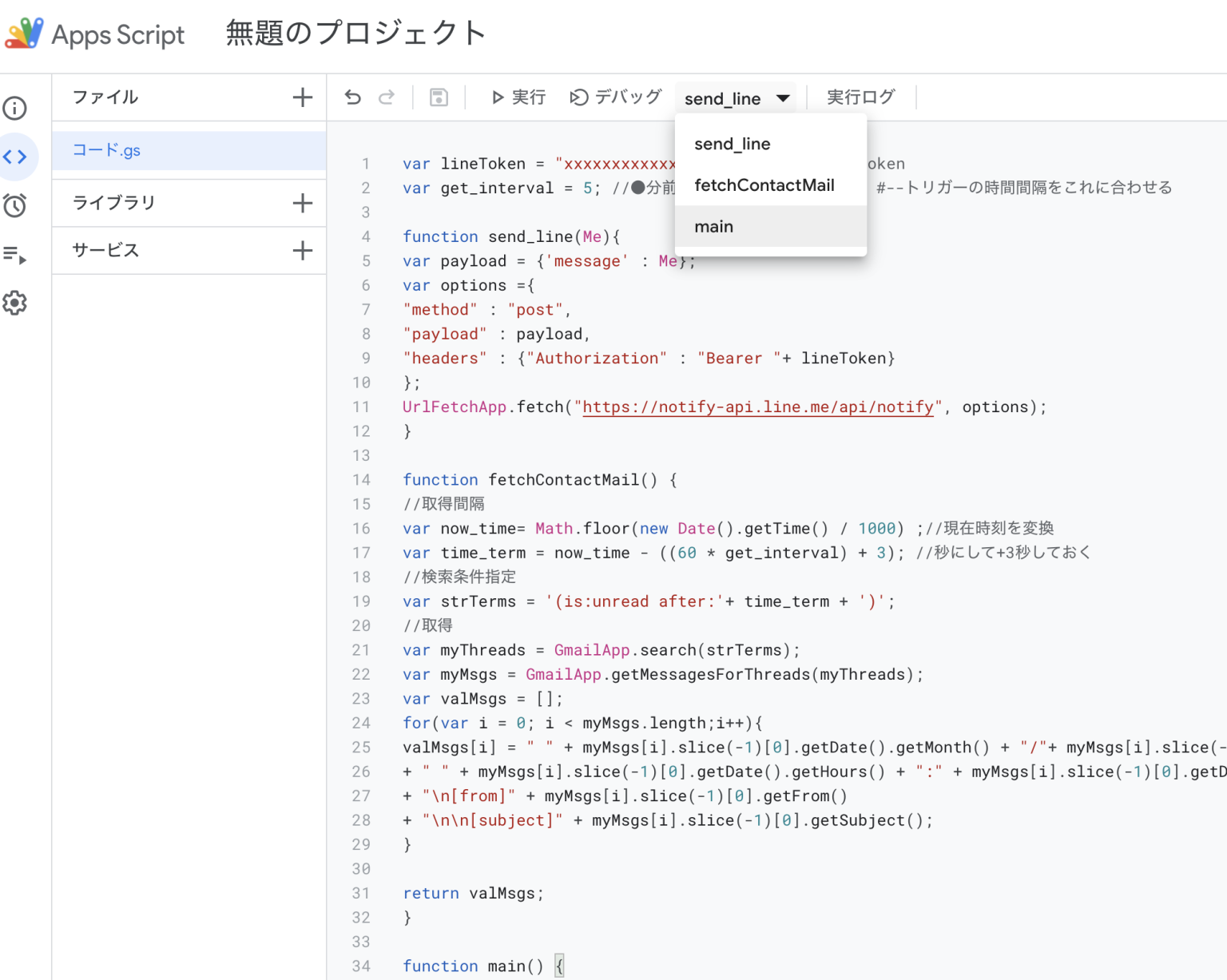Add a service using its plus icon
1227x980 pixels.
pyautogui.click(x=302, y=250)
